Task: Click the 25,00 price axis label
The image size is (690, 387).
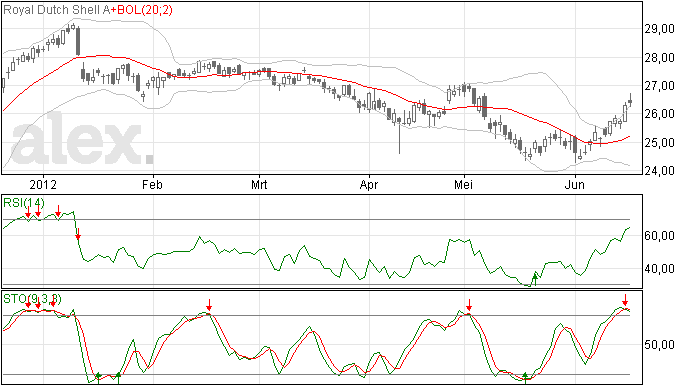Action: 659,143
